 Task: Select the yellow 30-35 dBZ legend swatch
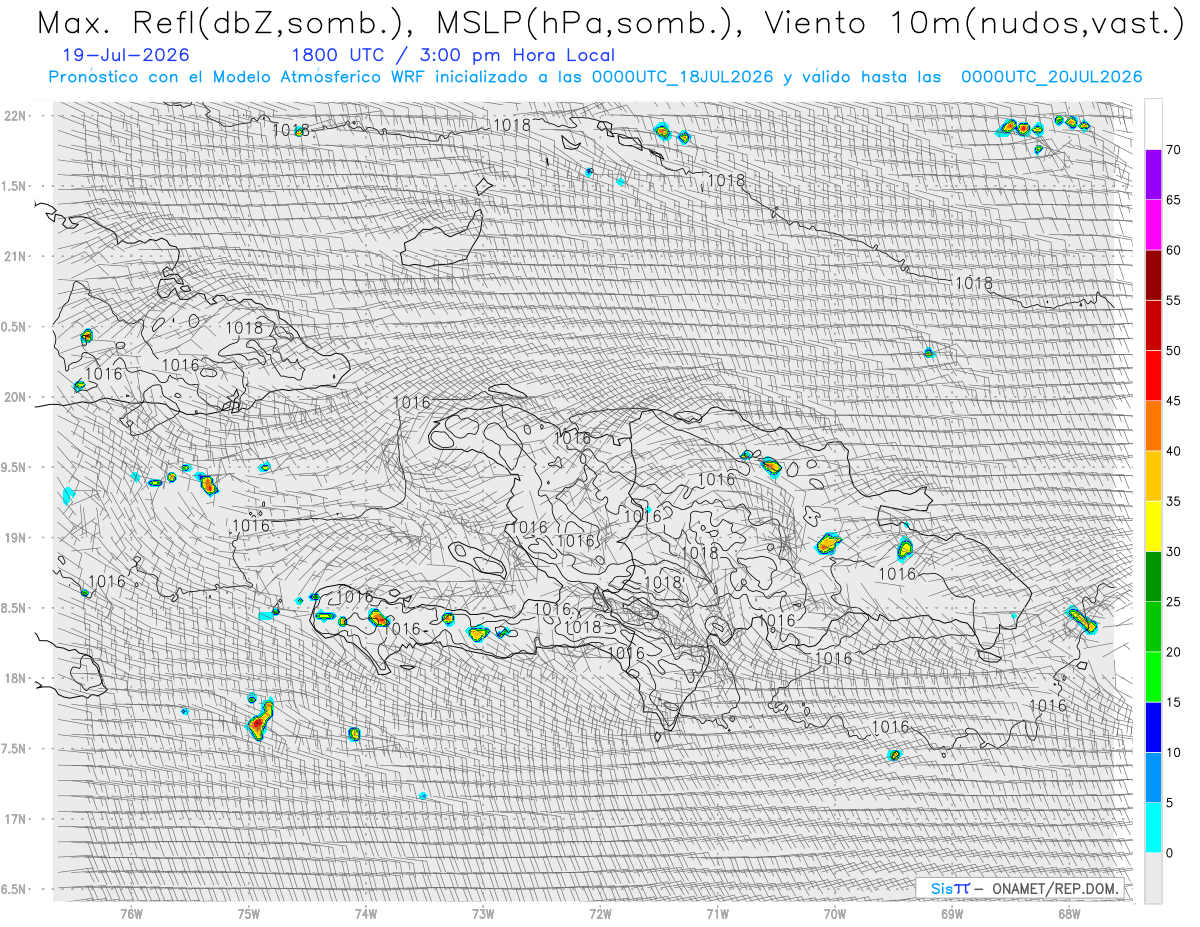(x=1153, y=526)
